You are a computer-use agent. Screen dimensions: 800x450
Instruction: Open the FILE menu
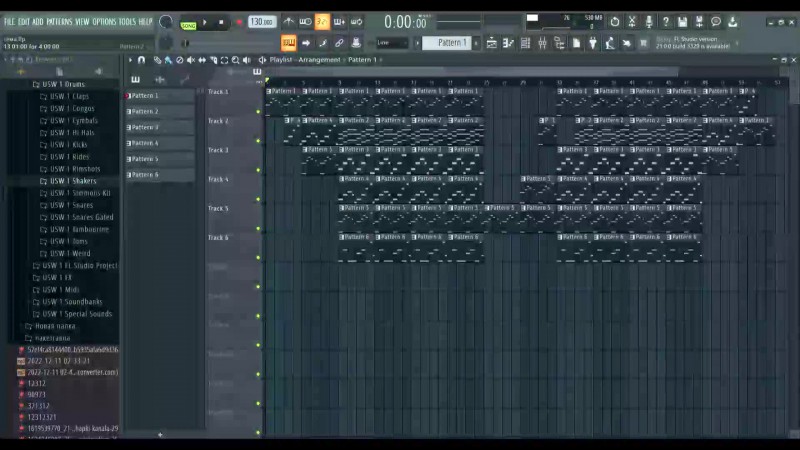(x=9, y=22)
